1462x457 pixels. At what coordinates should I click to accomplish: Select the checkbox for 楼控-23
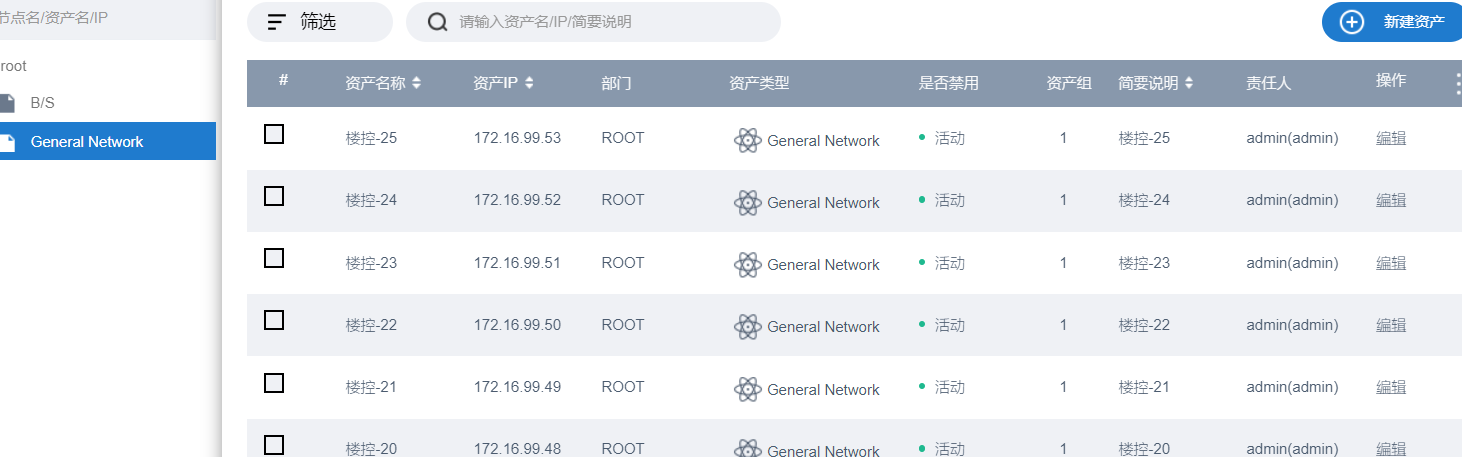274,258
